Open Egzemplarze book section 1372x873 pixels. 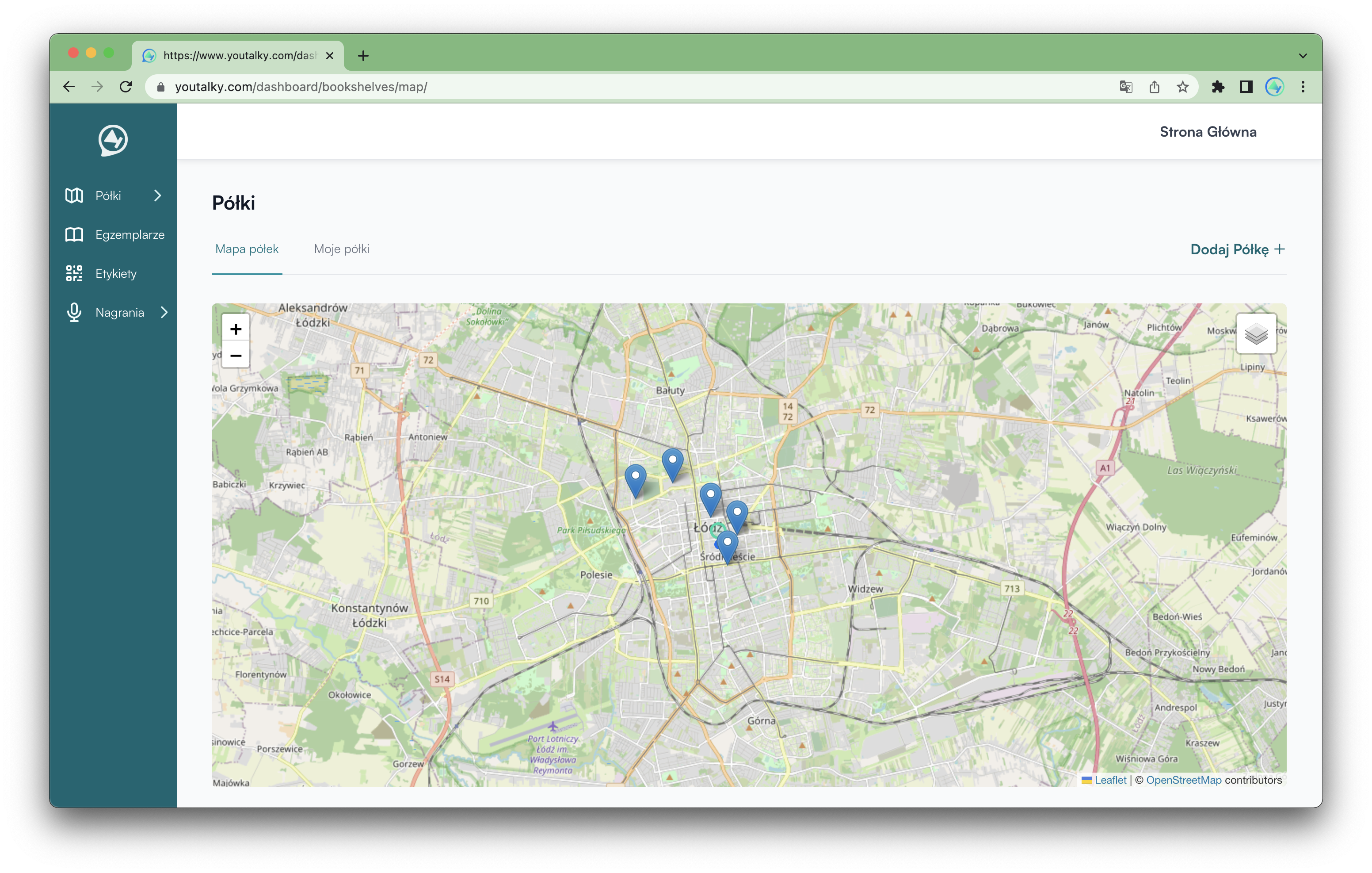click(130, 235)
